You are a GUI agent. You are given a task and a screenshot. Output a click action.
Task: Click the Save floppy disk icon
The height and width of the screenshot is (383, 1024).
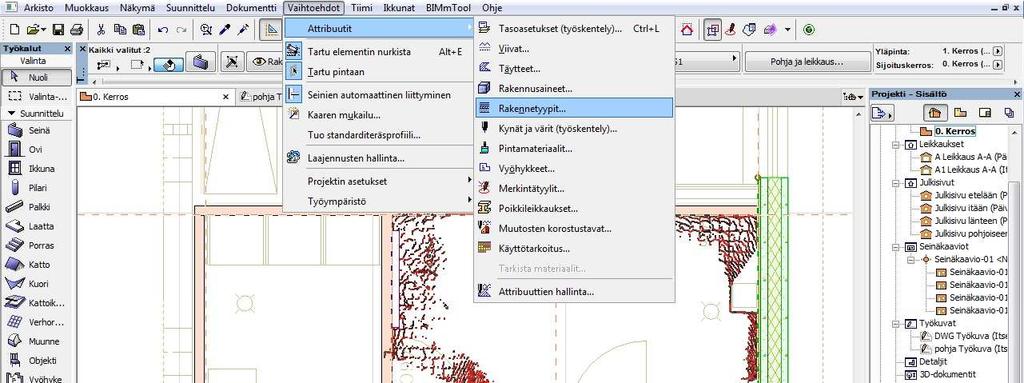coord(58,29)
